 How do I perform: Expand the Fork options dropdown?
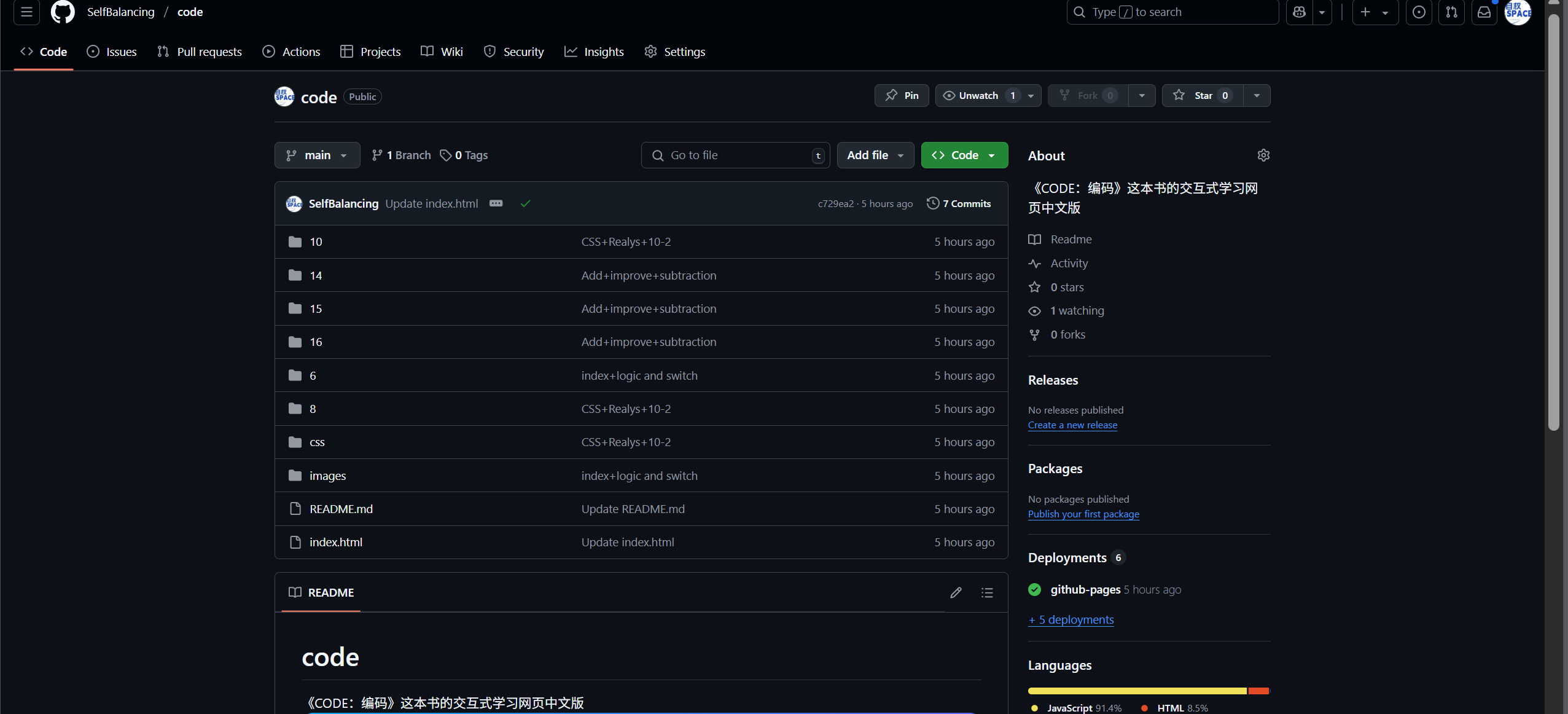pyautogui.click(x=1142, y=95)
